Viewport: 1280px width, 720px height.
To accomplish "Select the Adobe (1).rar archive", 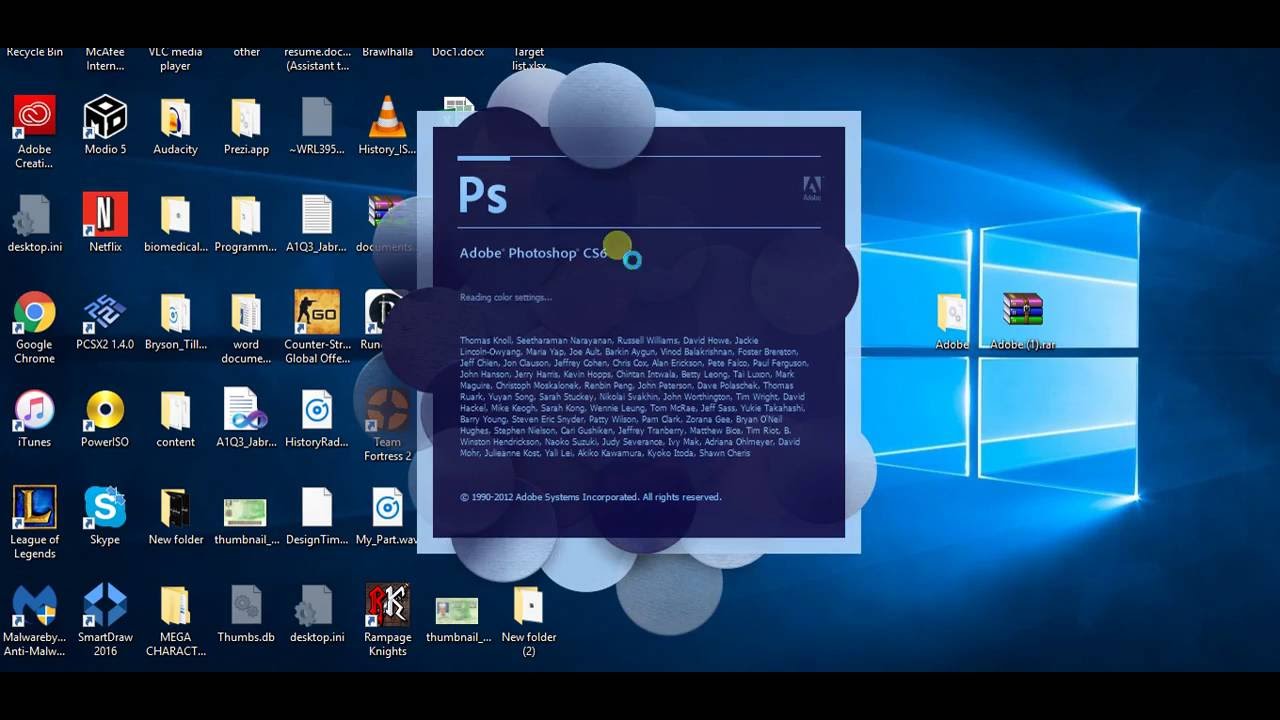I will pos(1023,311).
